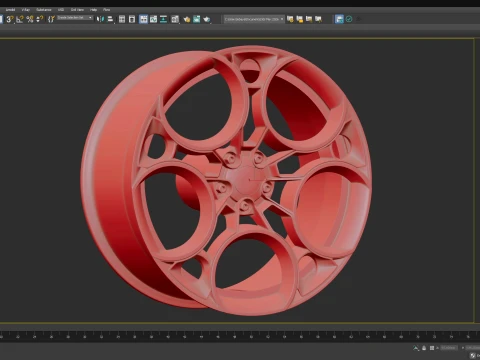Click first project folder icon in toolbar

(x=290, y=19)
